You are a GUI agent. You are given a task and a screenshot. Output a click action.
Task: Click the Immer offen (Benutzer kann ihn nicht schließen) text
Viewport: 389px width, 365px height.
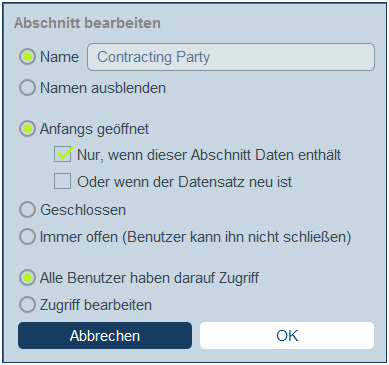[x=196, y=237]
